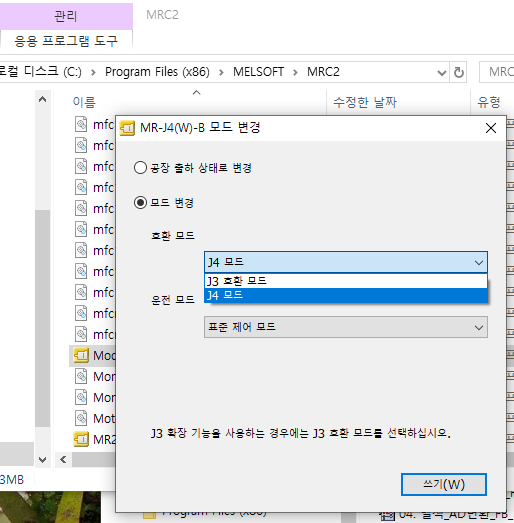Image resolution: width=514 pixels, height=523 pixels.
Task: Click the MRC2 search box
Action: coord(497,72)
